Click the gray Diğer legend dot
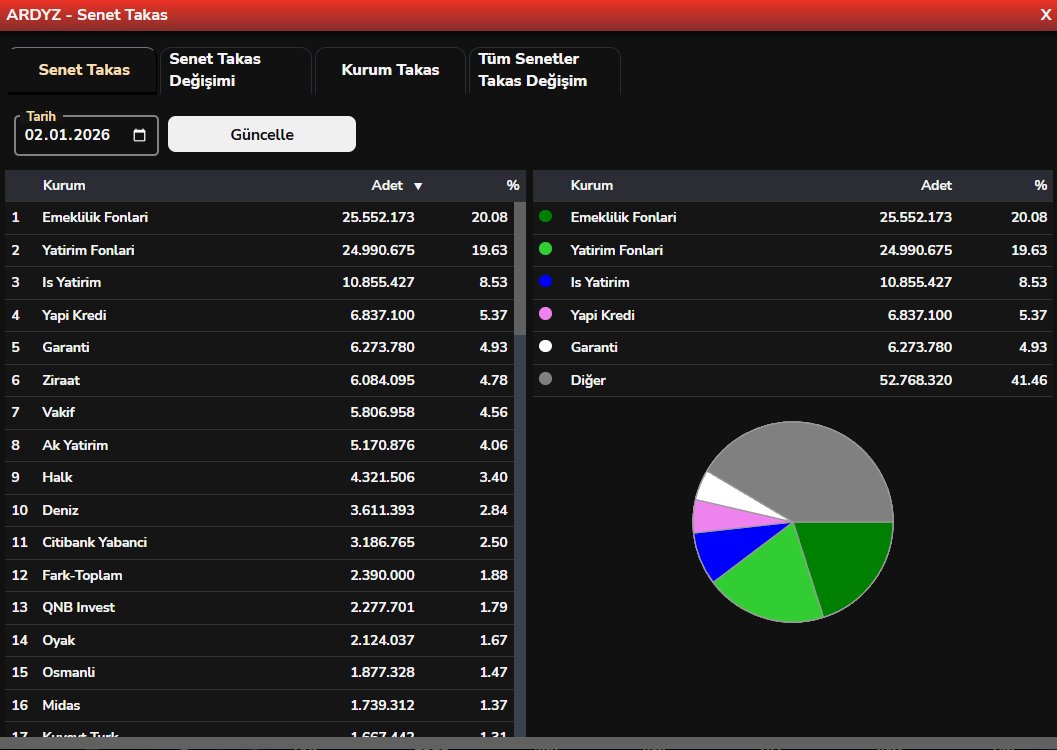 (x=545, y=379)
